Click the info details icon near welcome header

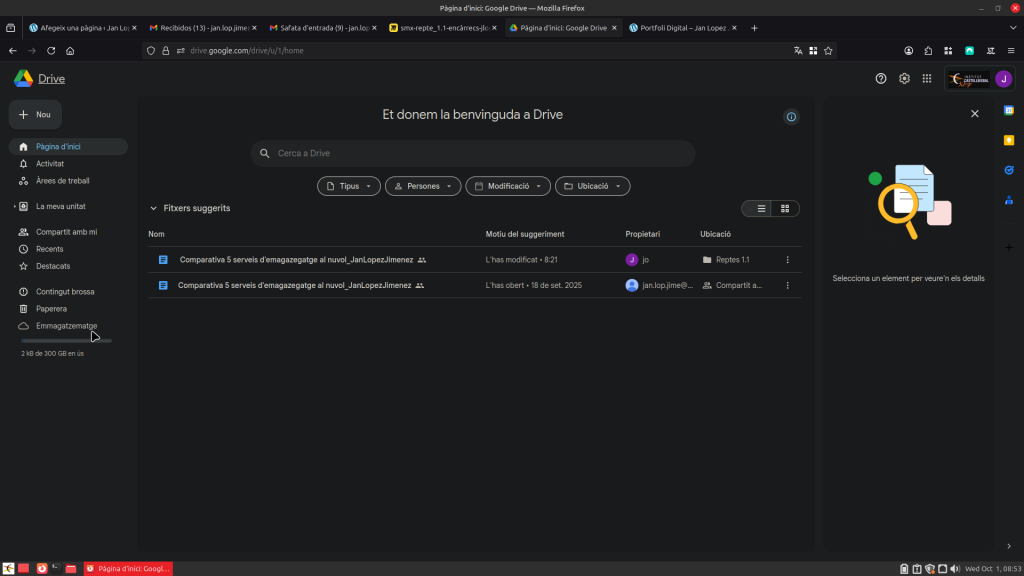(791, 117)
